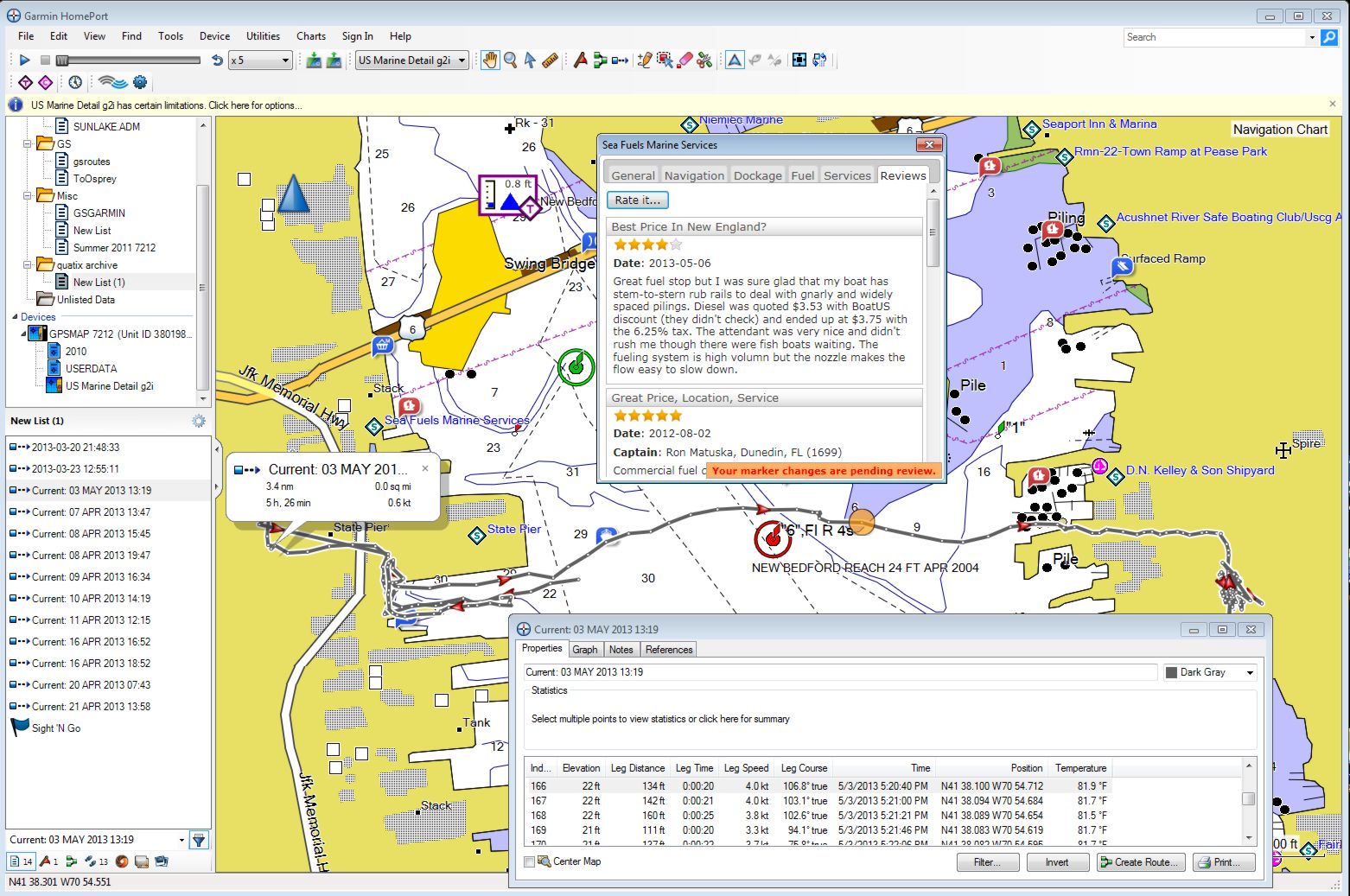Click the second device transfer toolbar icon
The image size is (1350, 896).
tap(334, 60)
